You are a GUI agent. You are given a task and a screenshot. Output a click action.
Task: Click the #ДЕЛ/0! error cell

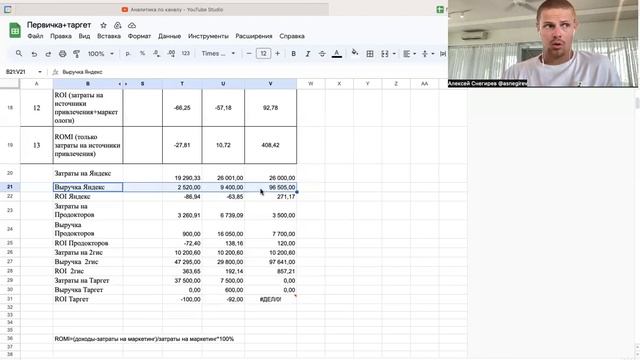(271, 299)
